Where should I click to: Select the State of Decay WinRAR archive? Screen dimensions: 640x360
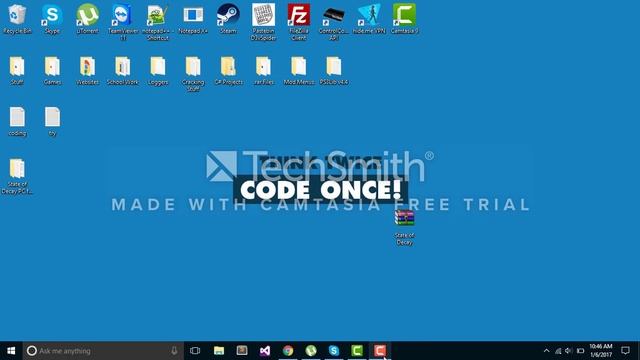[404, 227]
